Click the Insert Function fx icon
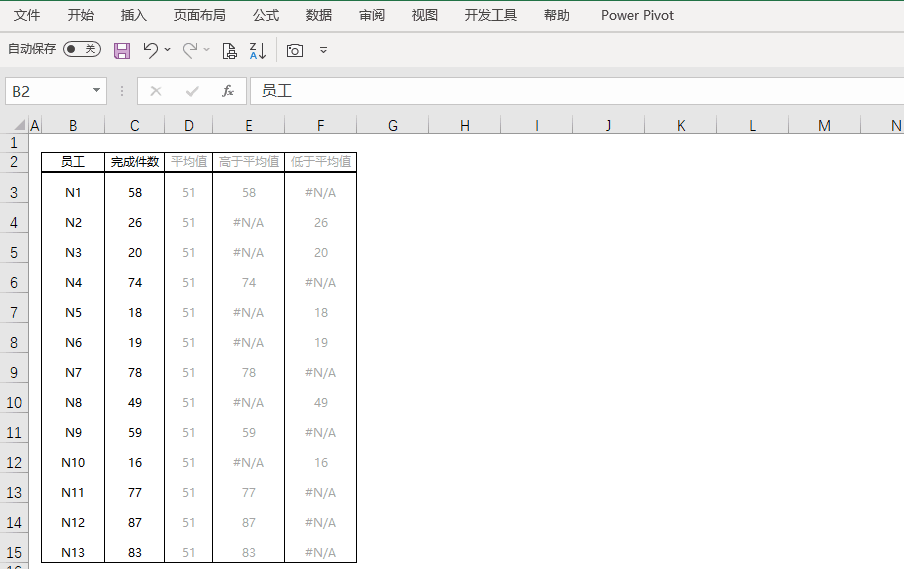Image resolution: width=904 pixels, height=569 pixels. [x=228, y=91]
